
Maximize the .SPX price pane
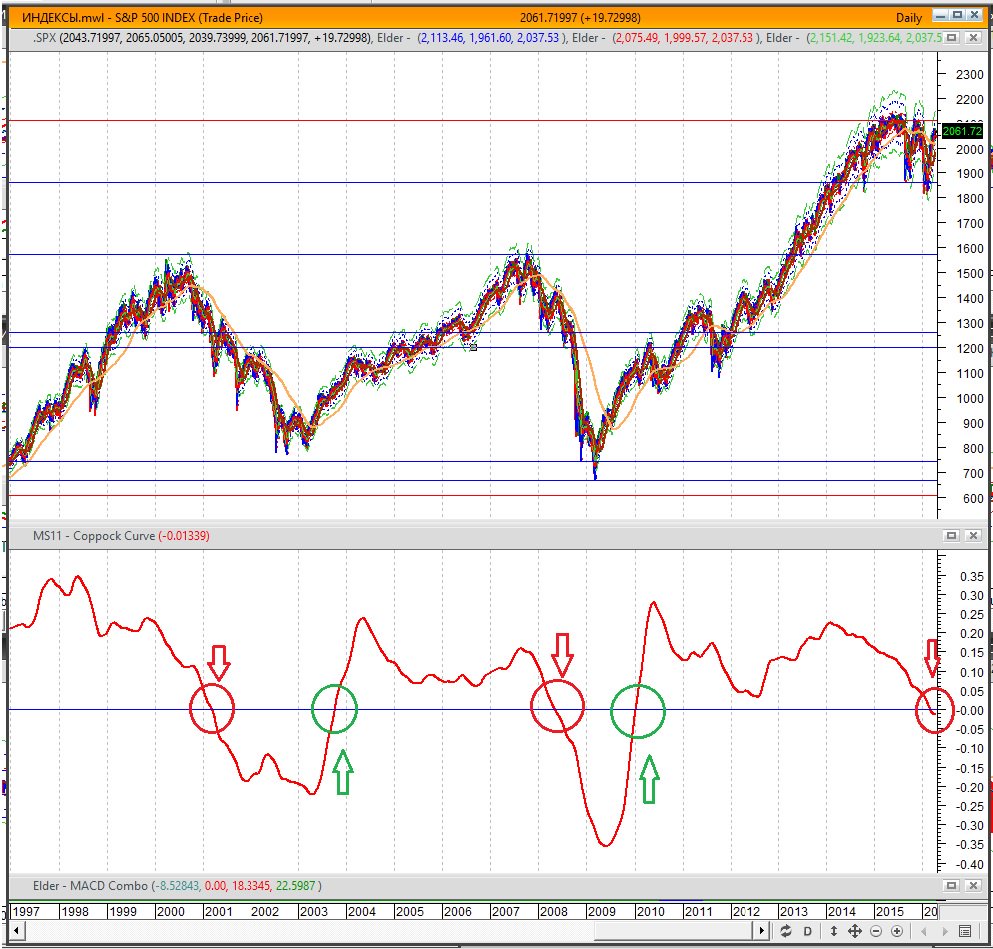point(951,38)
